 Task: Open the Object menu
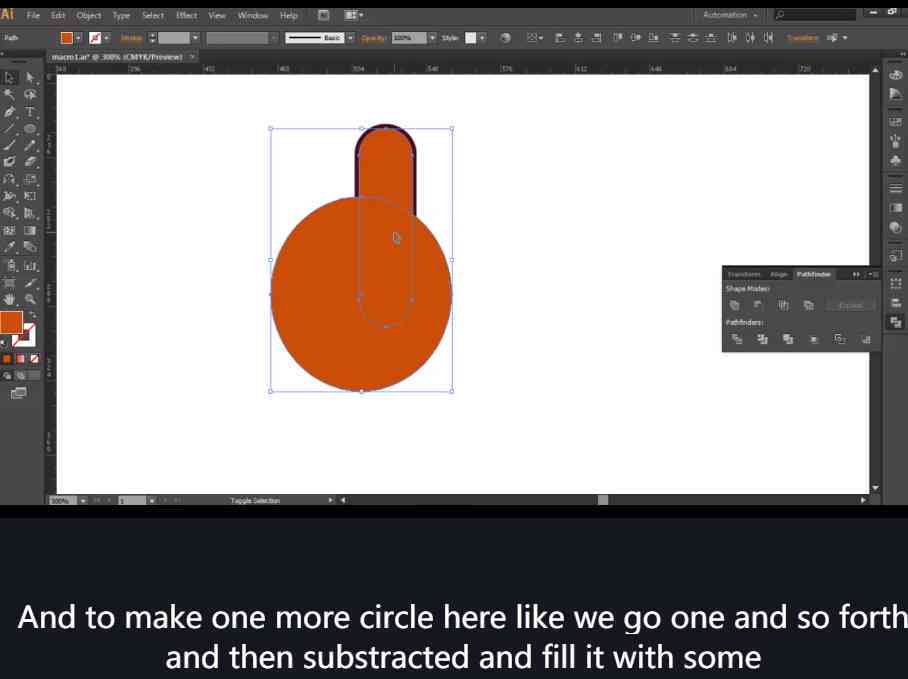pos(89,16)
